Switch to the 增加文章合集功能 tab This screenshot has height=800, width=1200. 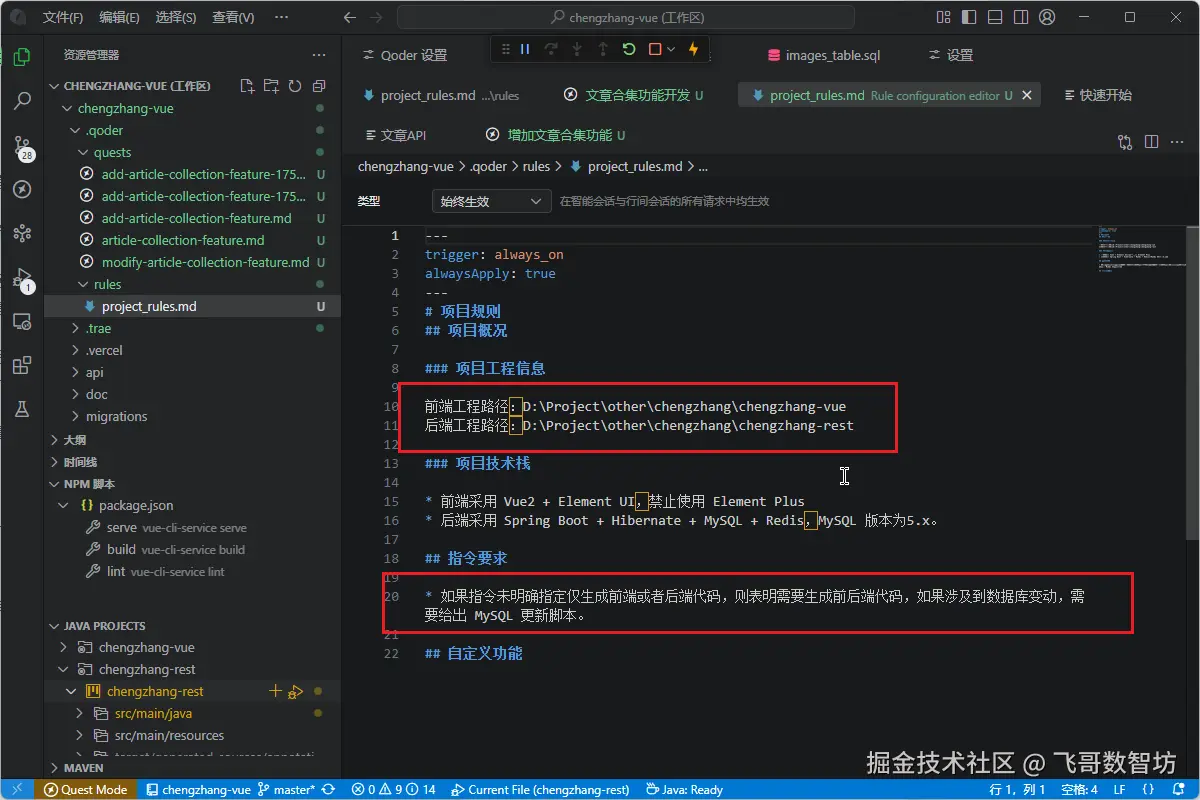click(555, 135)
